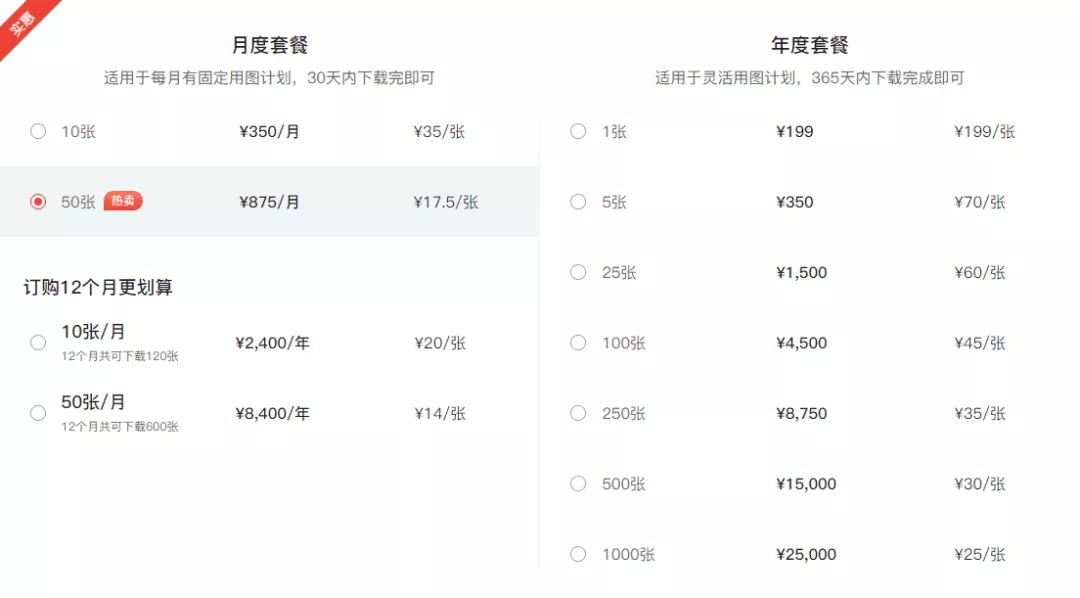1080x598 pixels.
Task: Select the 50张 monthly plan radio button
Action: [38, 201]
